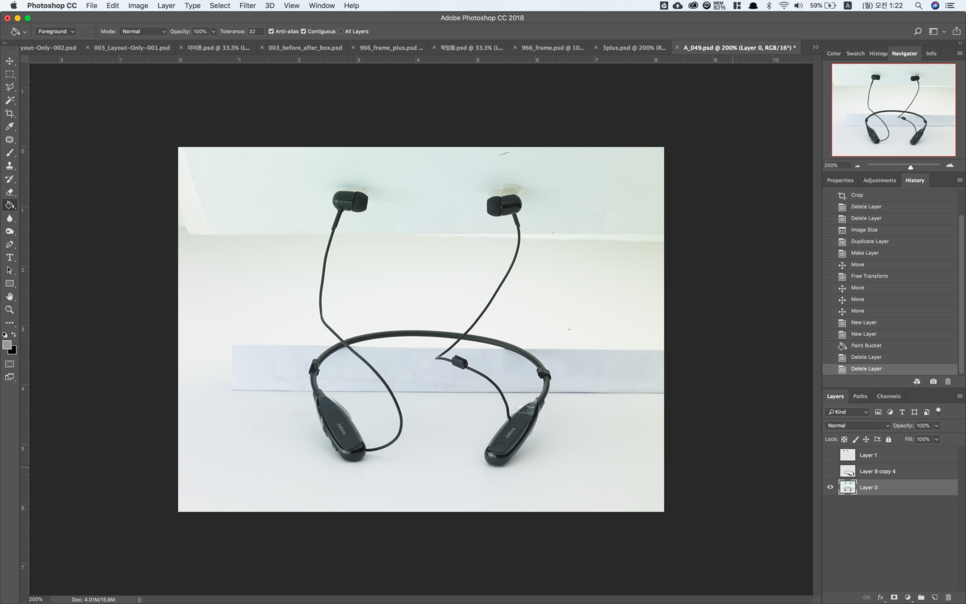966x604 pixels.
Task: Toggle Quick Mask mode
Action: click(x=9, y=364)
